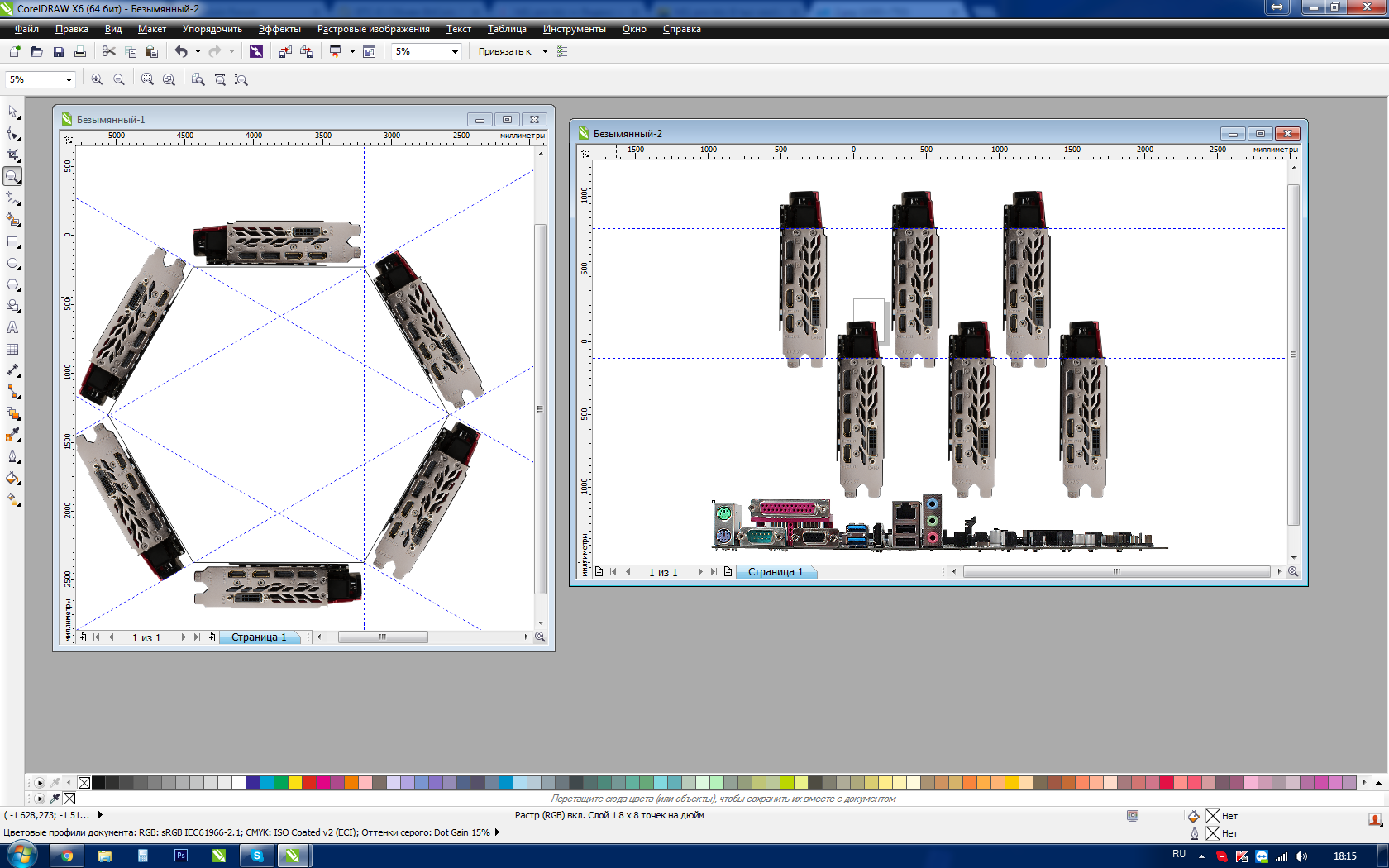
Task: Select the Pick tool in toolbox
Action: pyautogui.click(x=12, y=112)
